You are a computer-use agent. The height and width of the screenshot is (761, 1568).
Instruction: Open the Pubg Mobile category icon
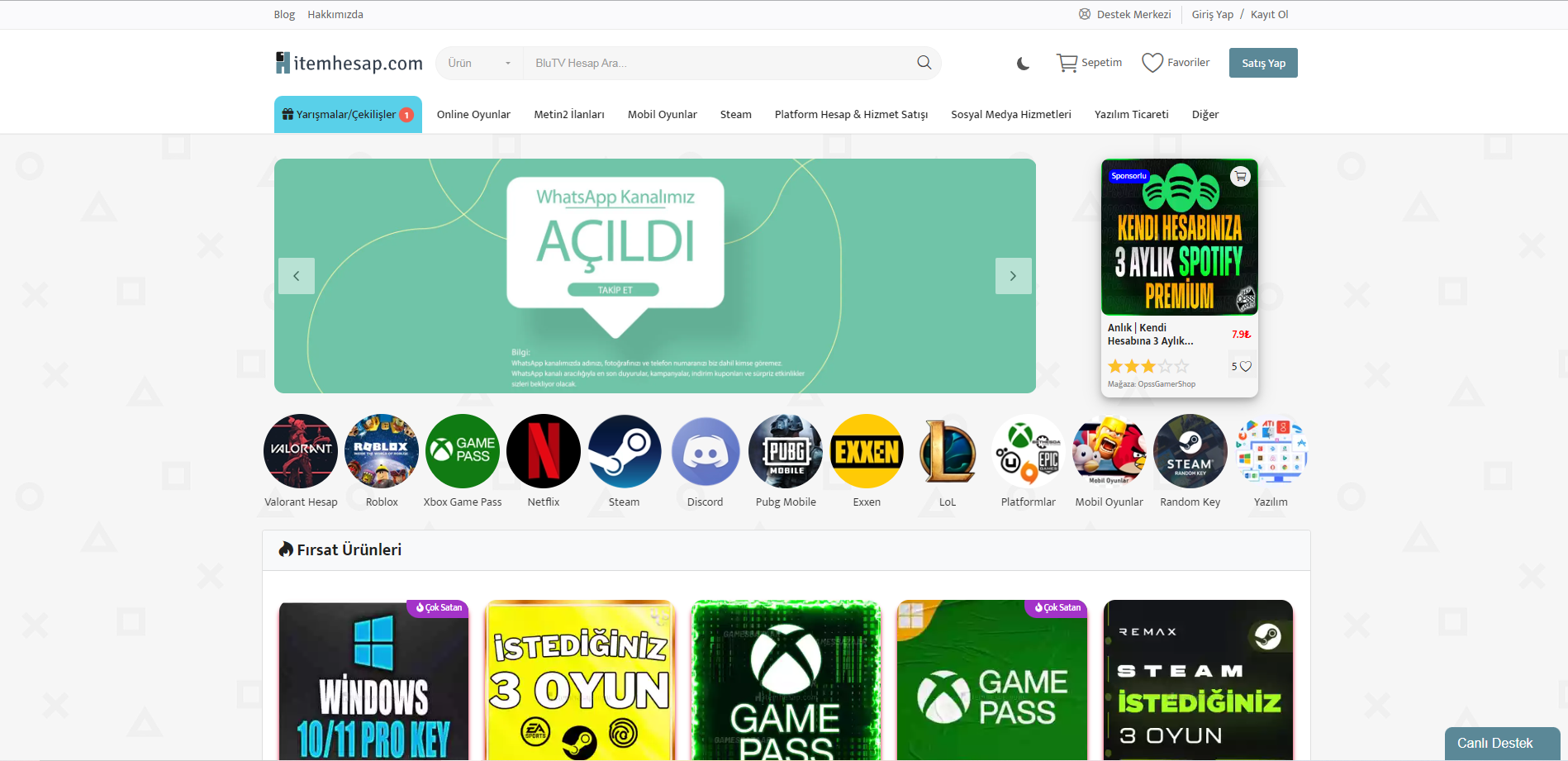tap(786, 451)
